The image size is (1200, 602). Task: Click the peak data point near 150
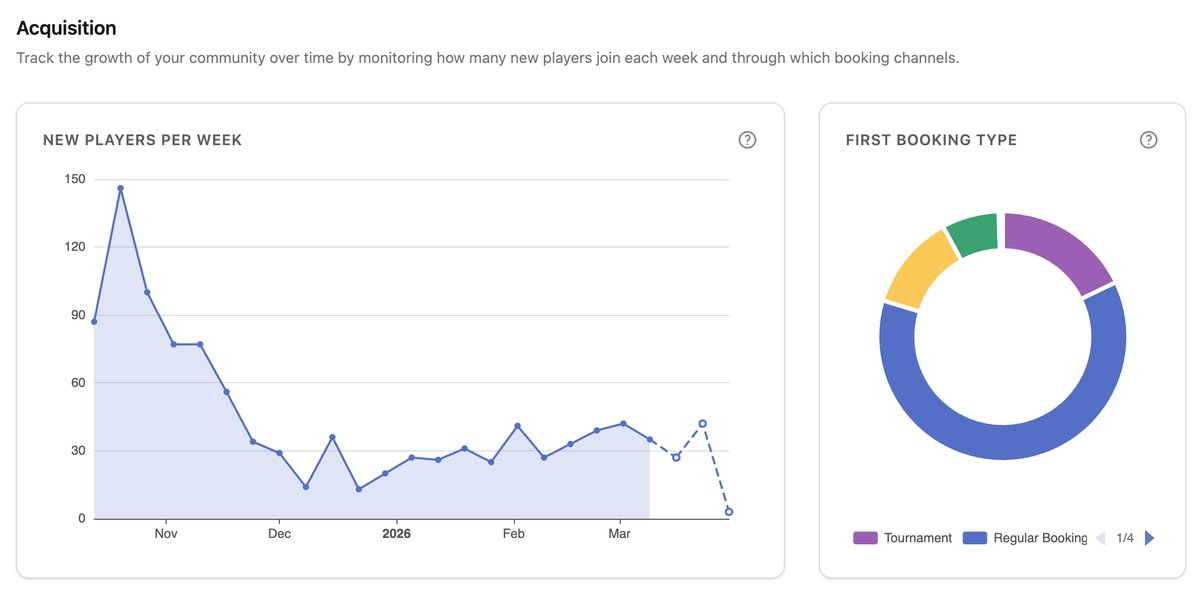120,186
